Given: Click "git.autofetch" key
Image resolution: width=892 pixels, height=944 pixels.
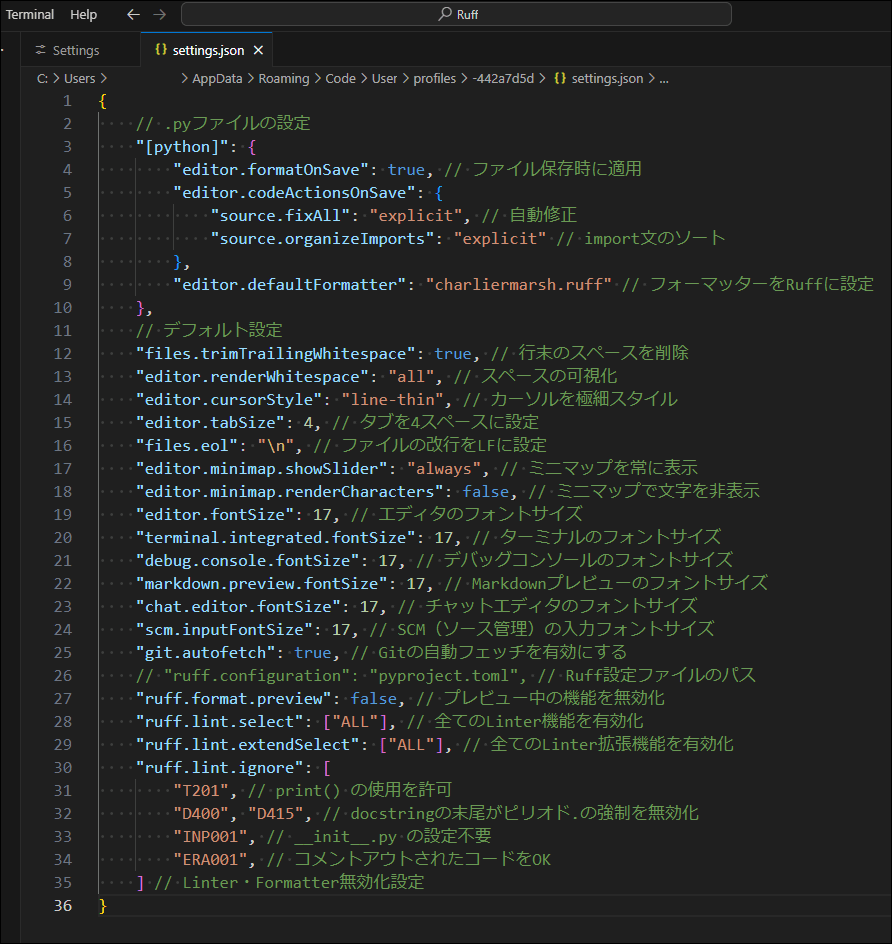Looking at the screenshot, I should pyautogui.click(x=206, y=653).
